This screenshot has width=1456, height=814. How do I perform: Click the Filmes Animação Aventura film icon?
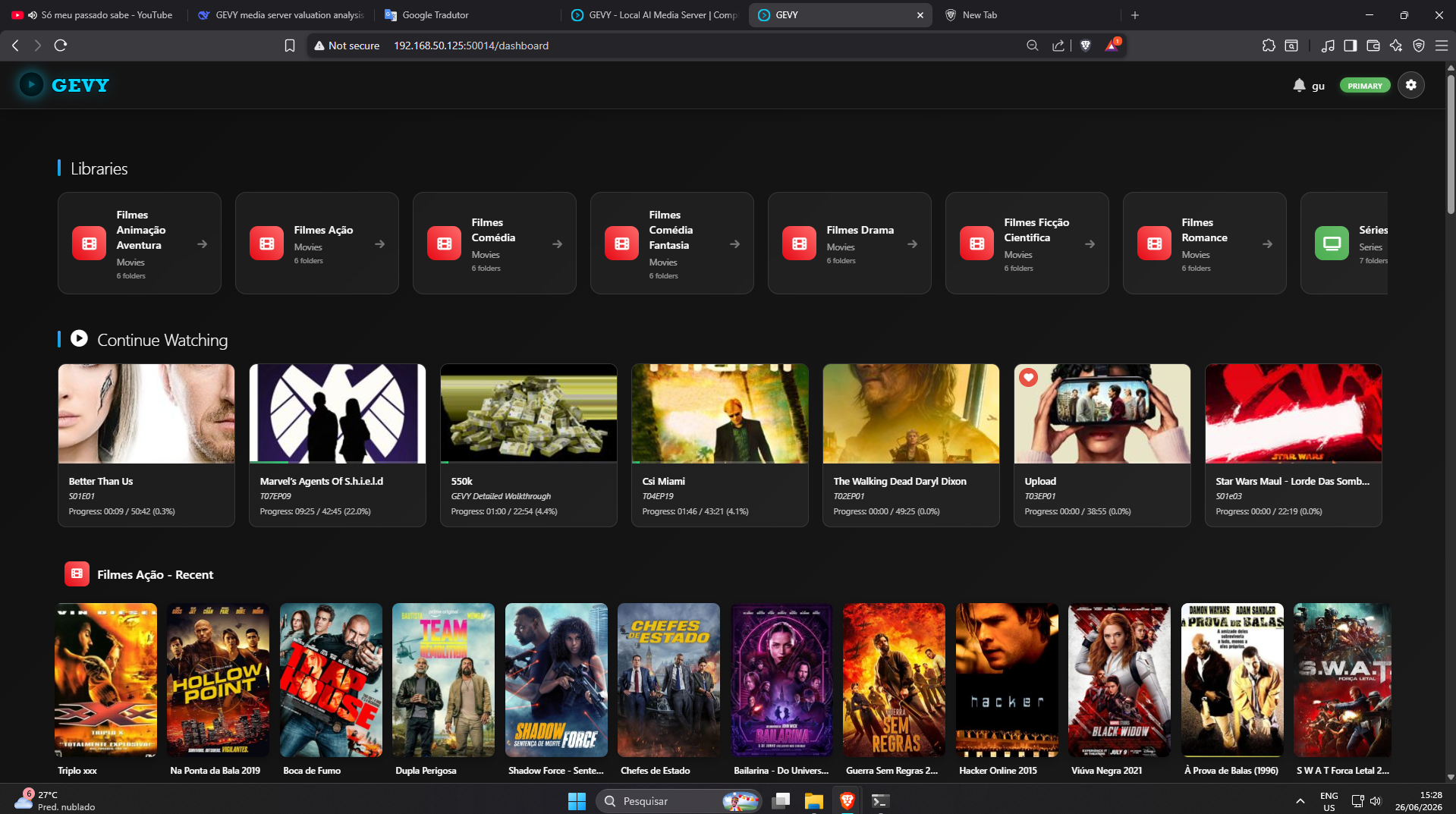(89, 244)
